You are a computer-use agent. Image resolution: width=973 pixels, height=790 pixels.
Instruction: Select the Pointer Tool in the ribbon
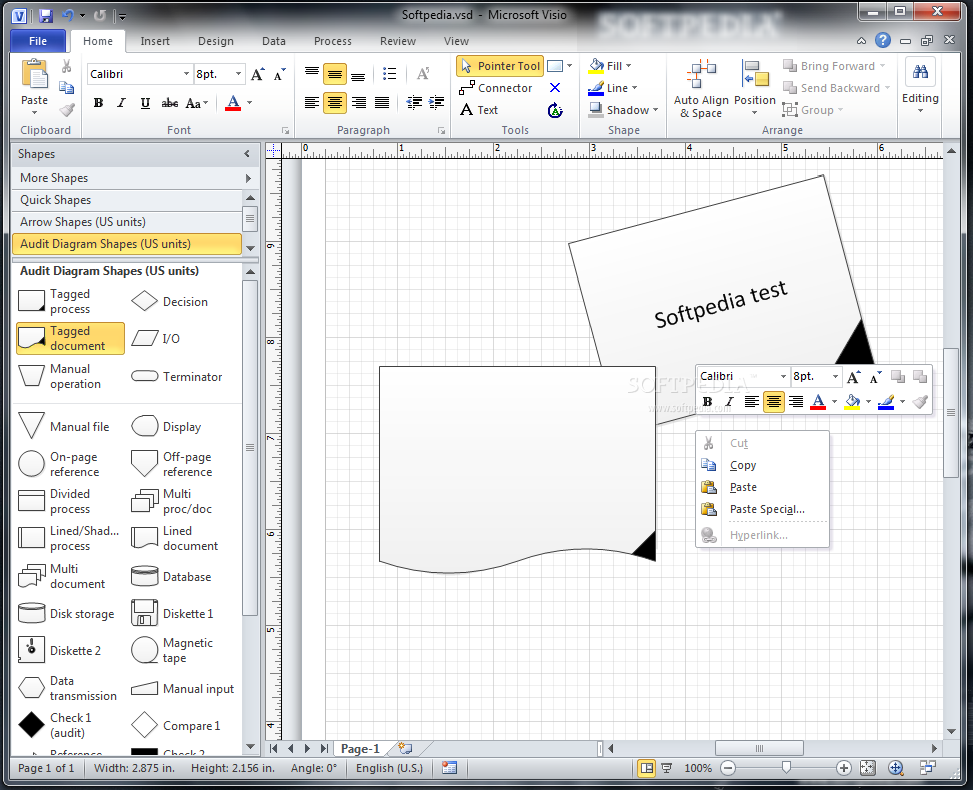[500, 66]
